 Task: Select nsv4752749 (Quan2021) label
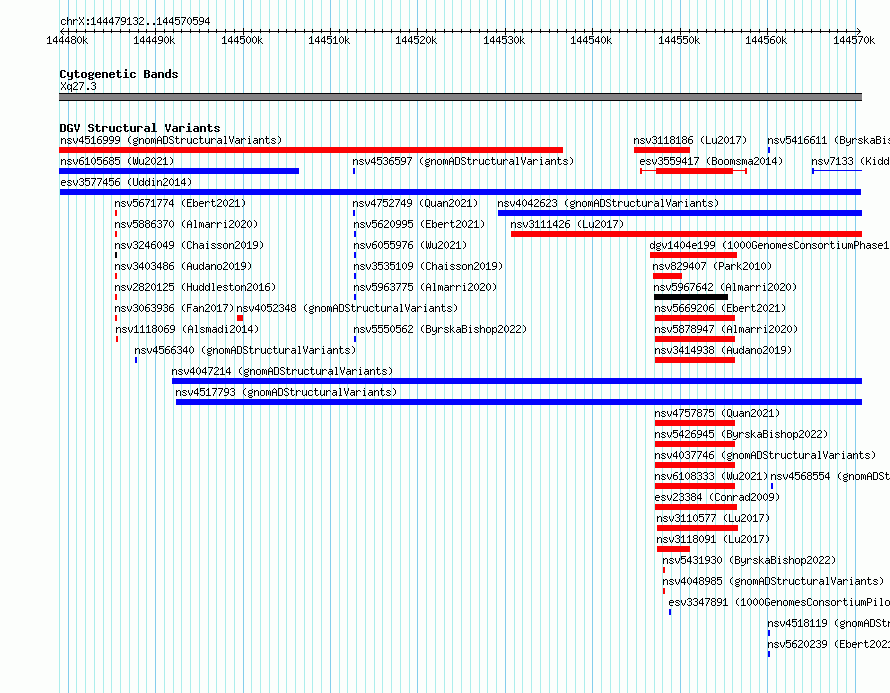(415, 203)
